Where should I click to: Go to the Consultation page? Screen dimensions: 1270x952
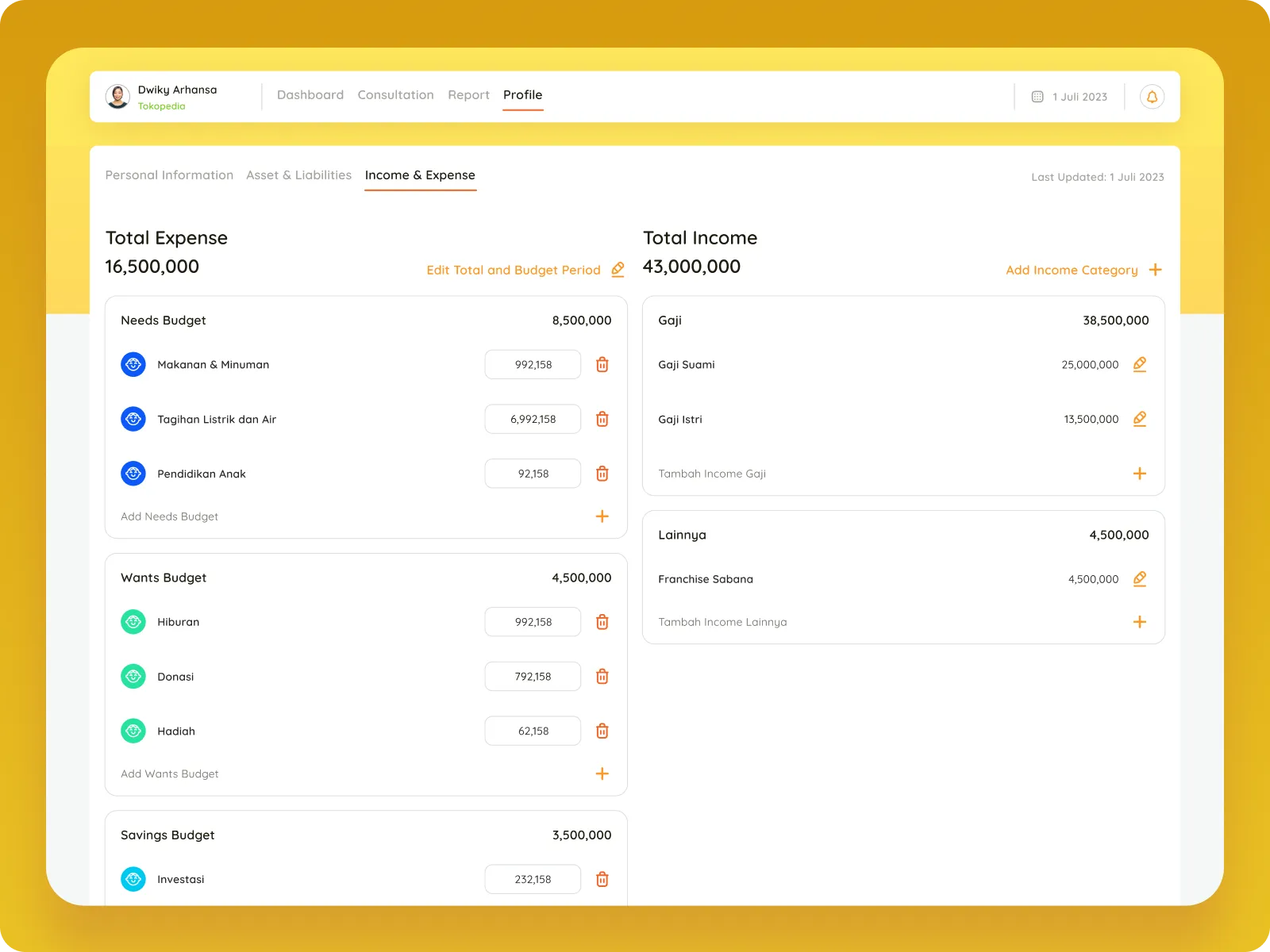(395, 95)
